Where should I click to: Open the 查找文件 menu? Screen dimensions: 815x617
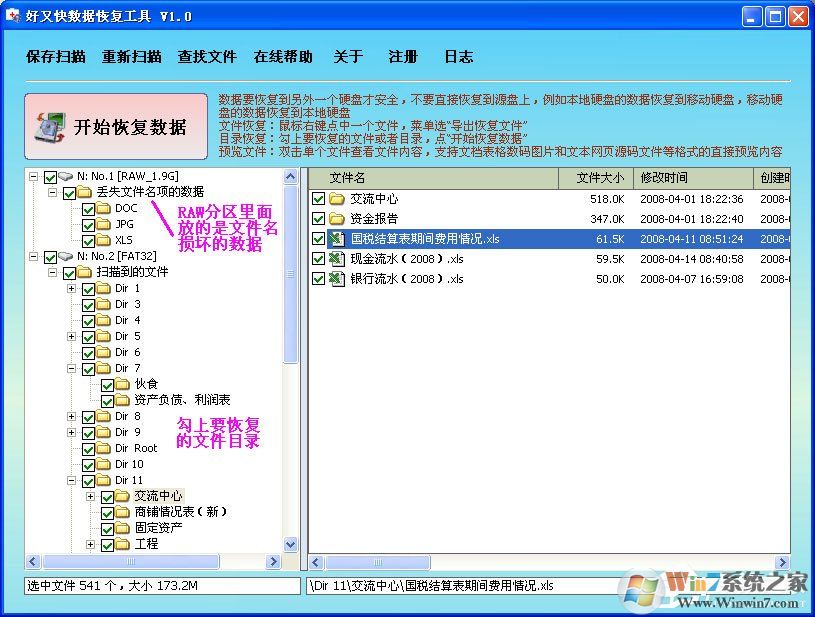(207, 57)
